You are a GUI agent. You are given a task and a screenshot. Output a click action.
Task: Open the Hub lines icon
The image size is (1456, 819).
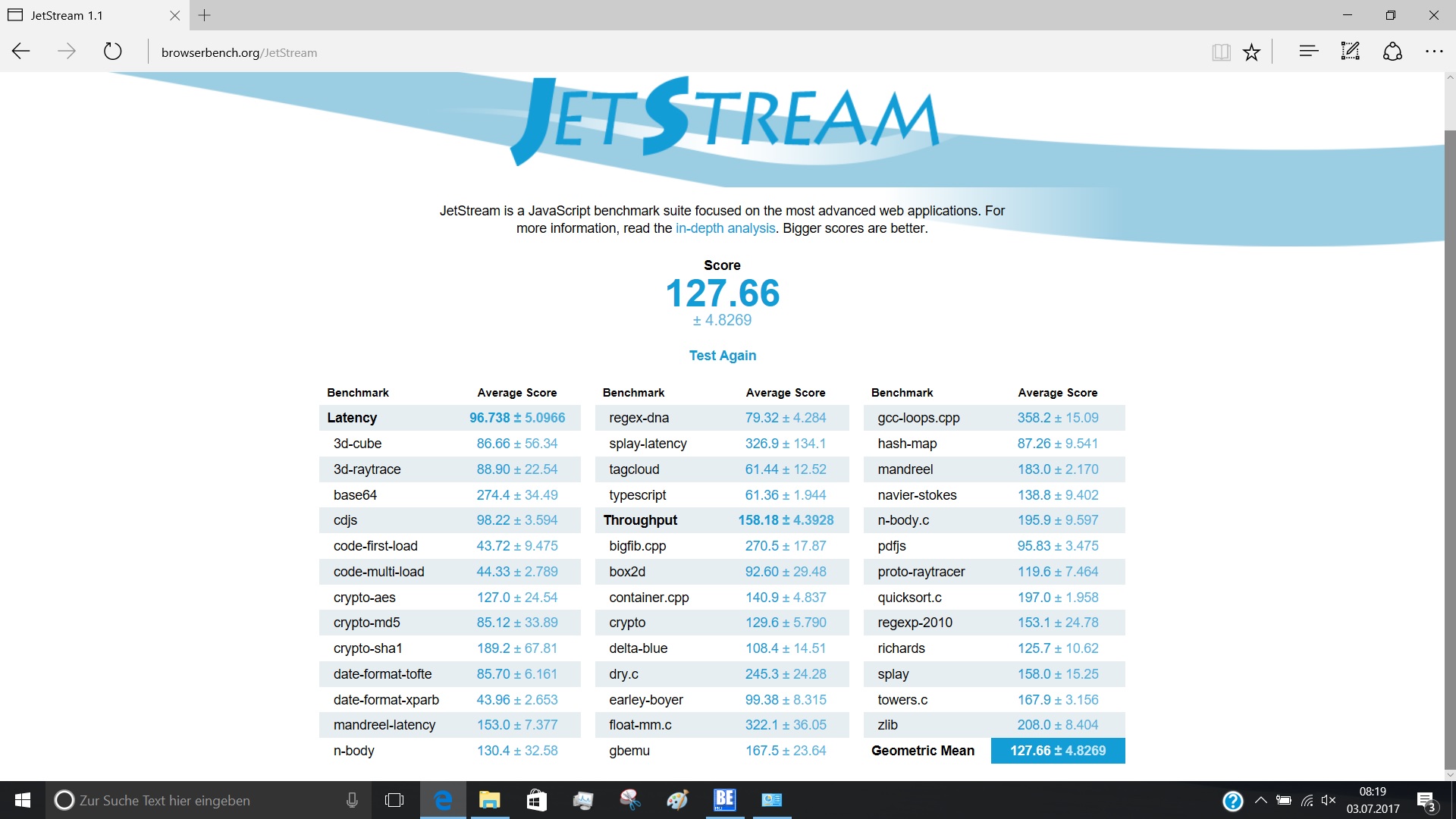coord(1308,52)
